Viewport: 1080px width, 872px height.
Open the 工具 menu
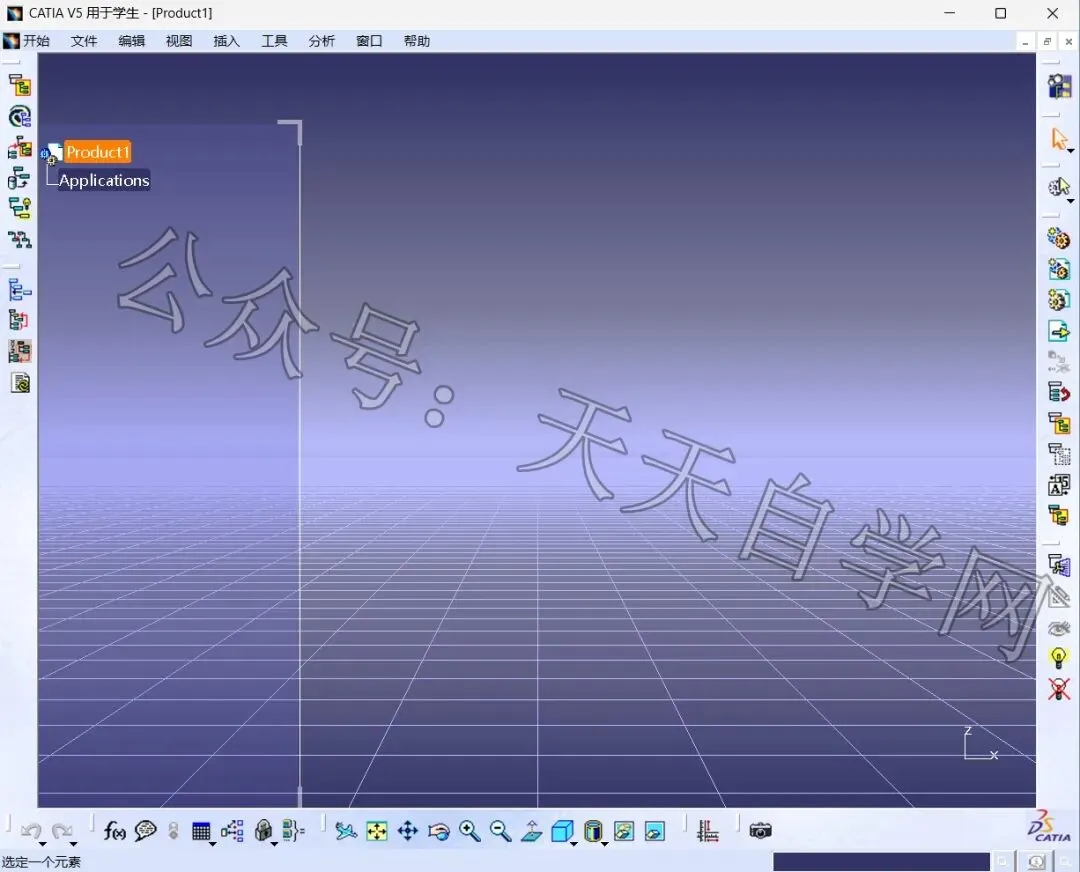pyautogui.click(x=274, y=41)
